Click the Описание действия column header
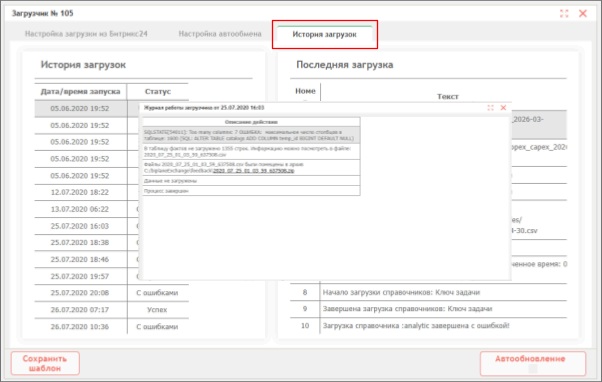602x382 pixels. point(251,122)
